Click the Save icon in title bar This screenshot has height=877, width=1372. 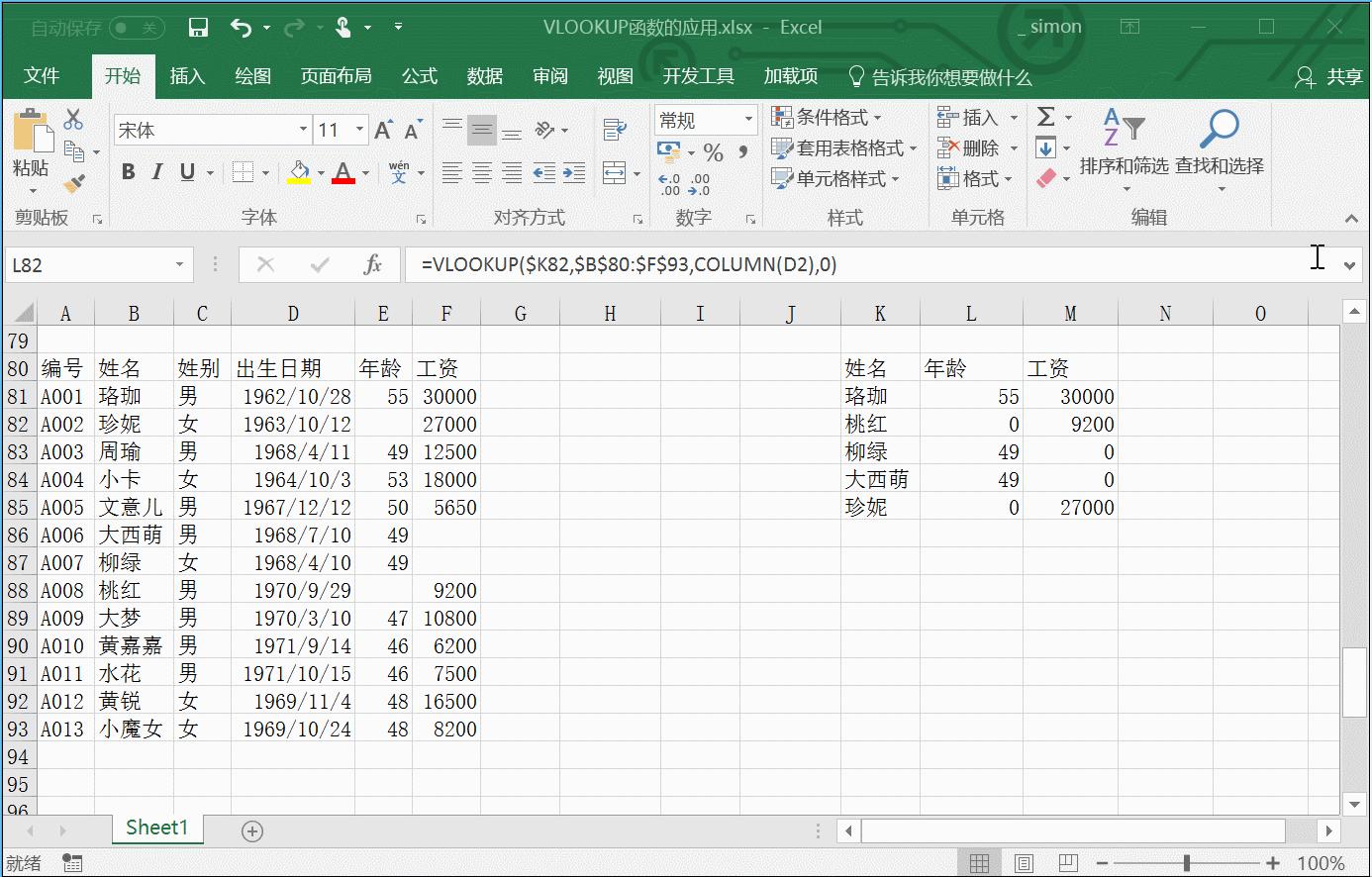point(198,28)
